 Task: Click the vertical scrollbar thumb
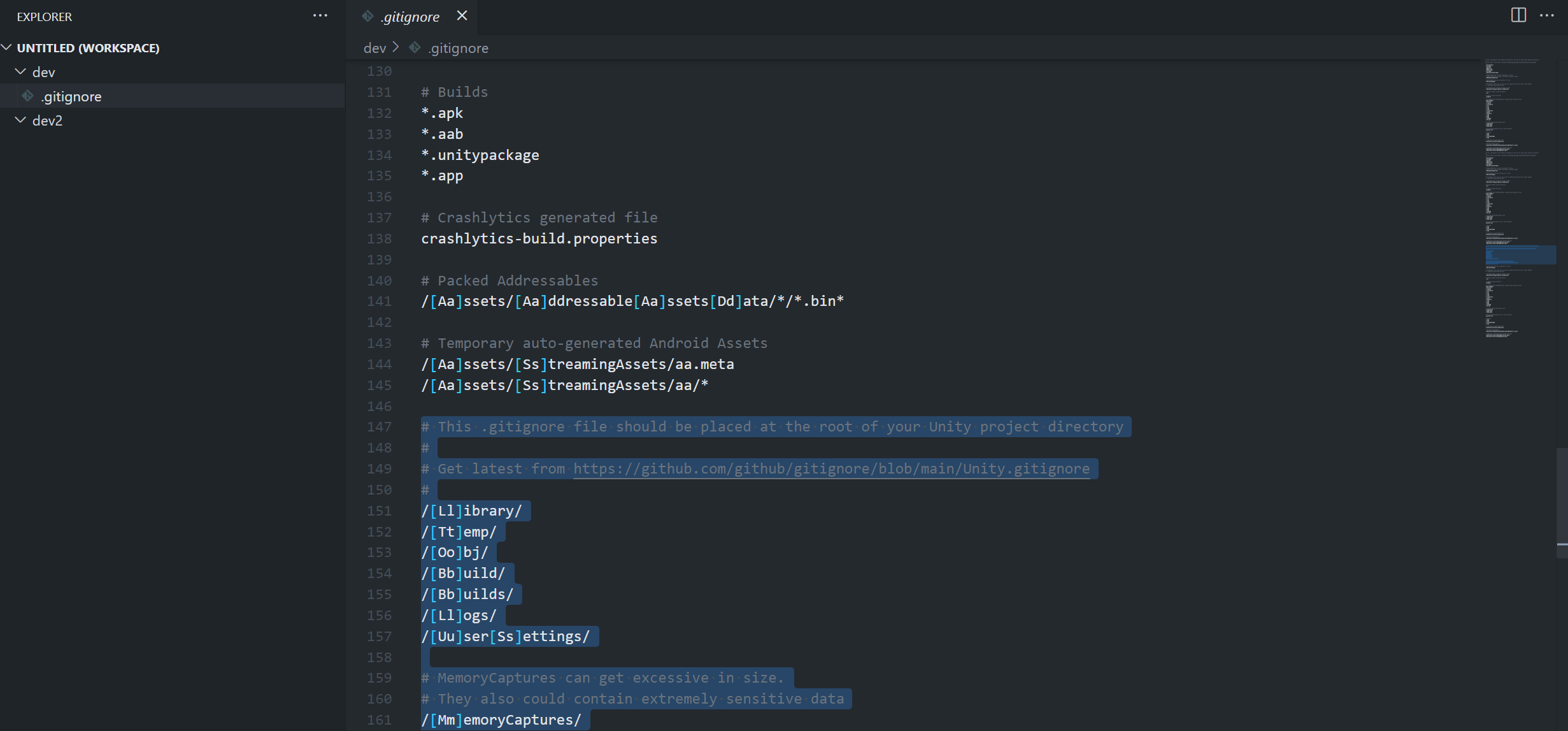click(1562, 503)
